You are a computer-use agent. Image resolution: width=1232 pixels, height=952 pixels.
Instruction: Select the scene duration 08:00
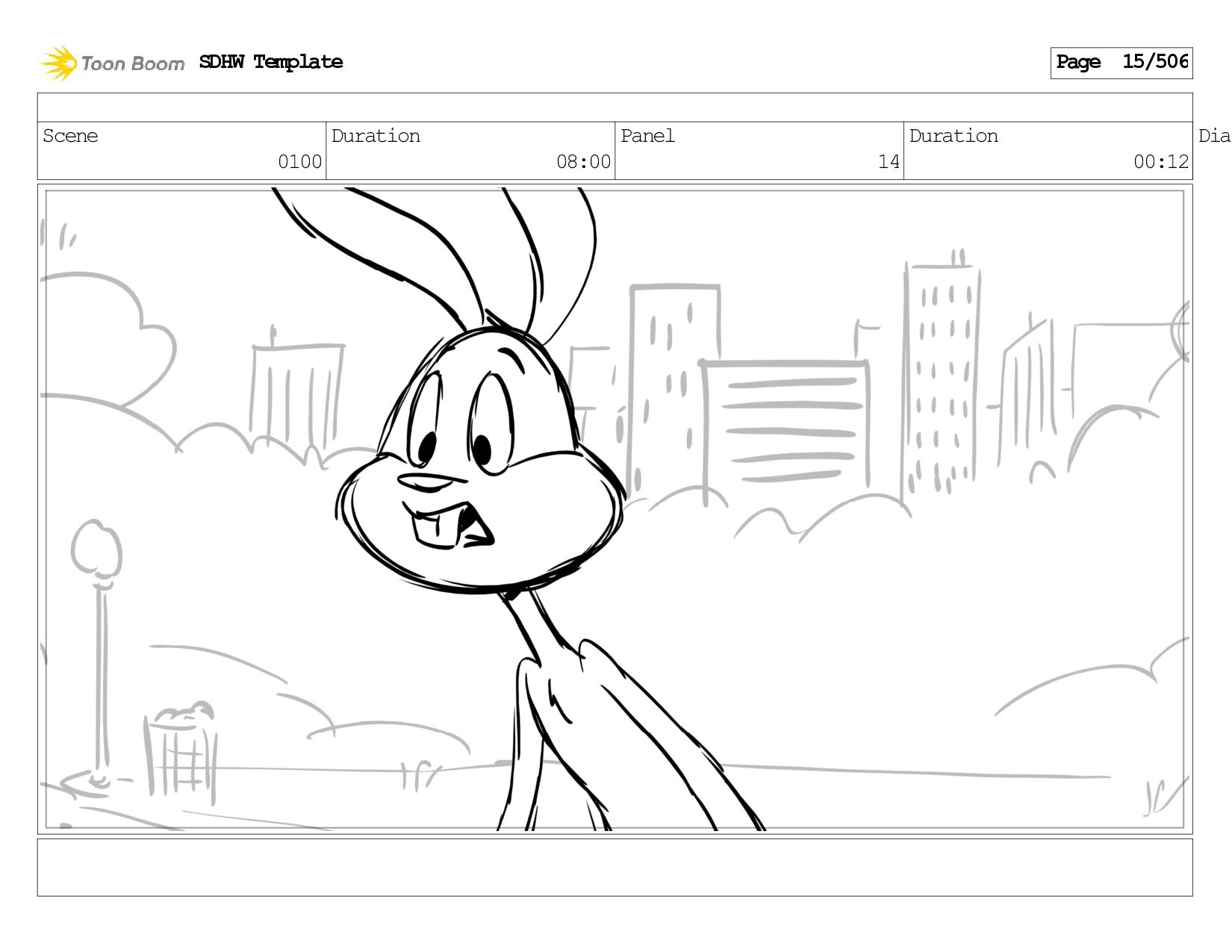[583, 162]
